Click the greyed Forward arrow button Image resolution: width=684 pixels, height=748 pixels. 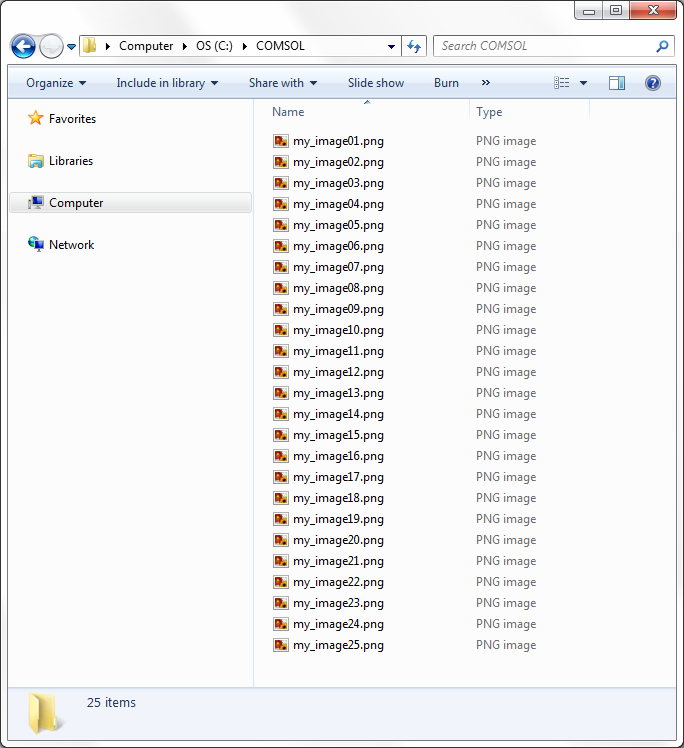click(51, 46)
